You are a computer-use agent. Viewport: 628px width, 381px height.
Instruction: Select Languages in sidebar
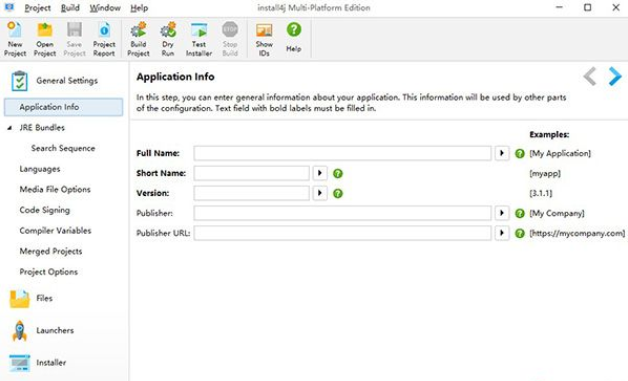[40, 169]
